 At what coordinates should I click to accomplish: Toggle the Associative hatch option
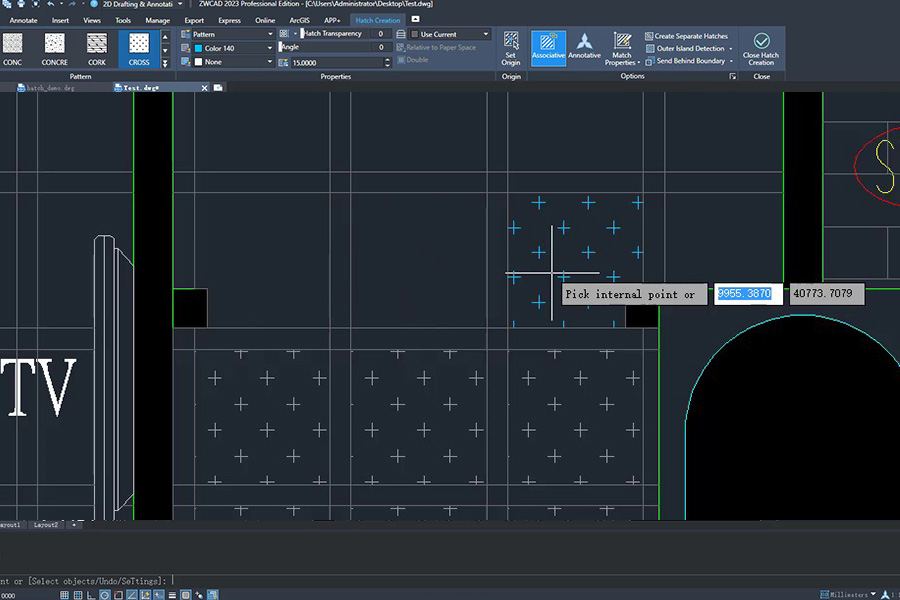tap(548, 48)
